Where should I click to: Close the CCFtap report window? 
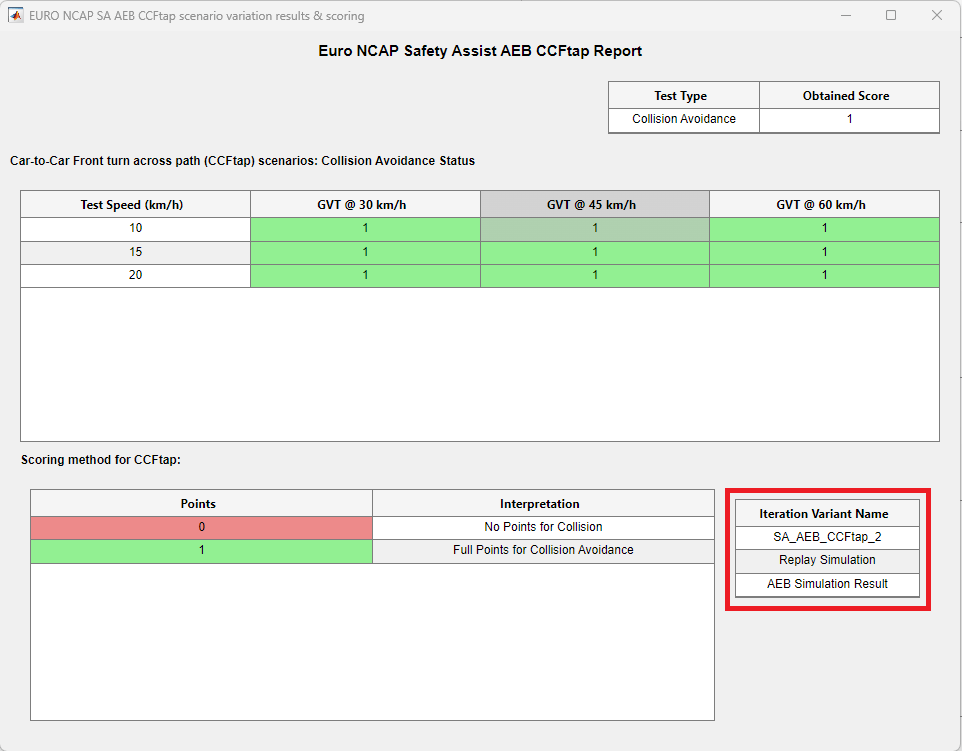coord(936,15)
